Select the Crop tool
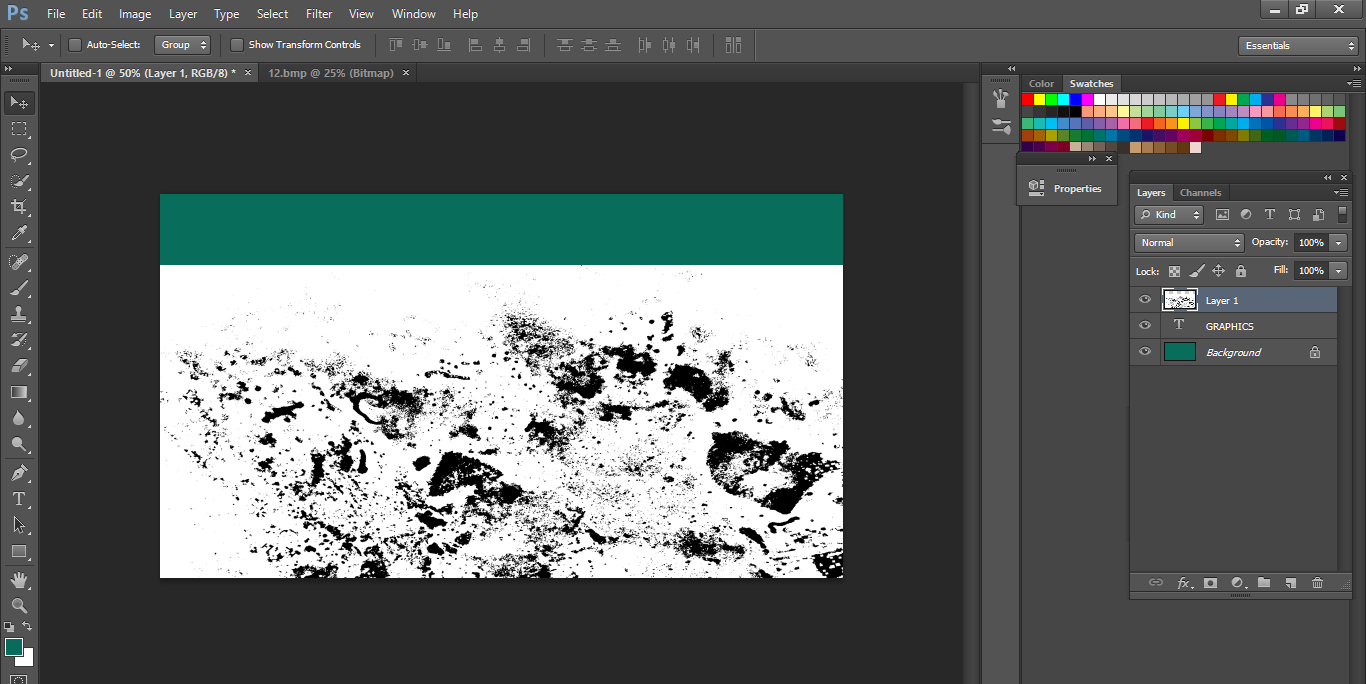The width and height of the screenshot is (1366, 684). point(18,207)
